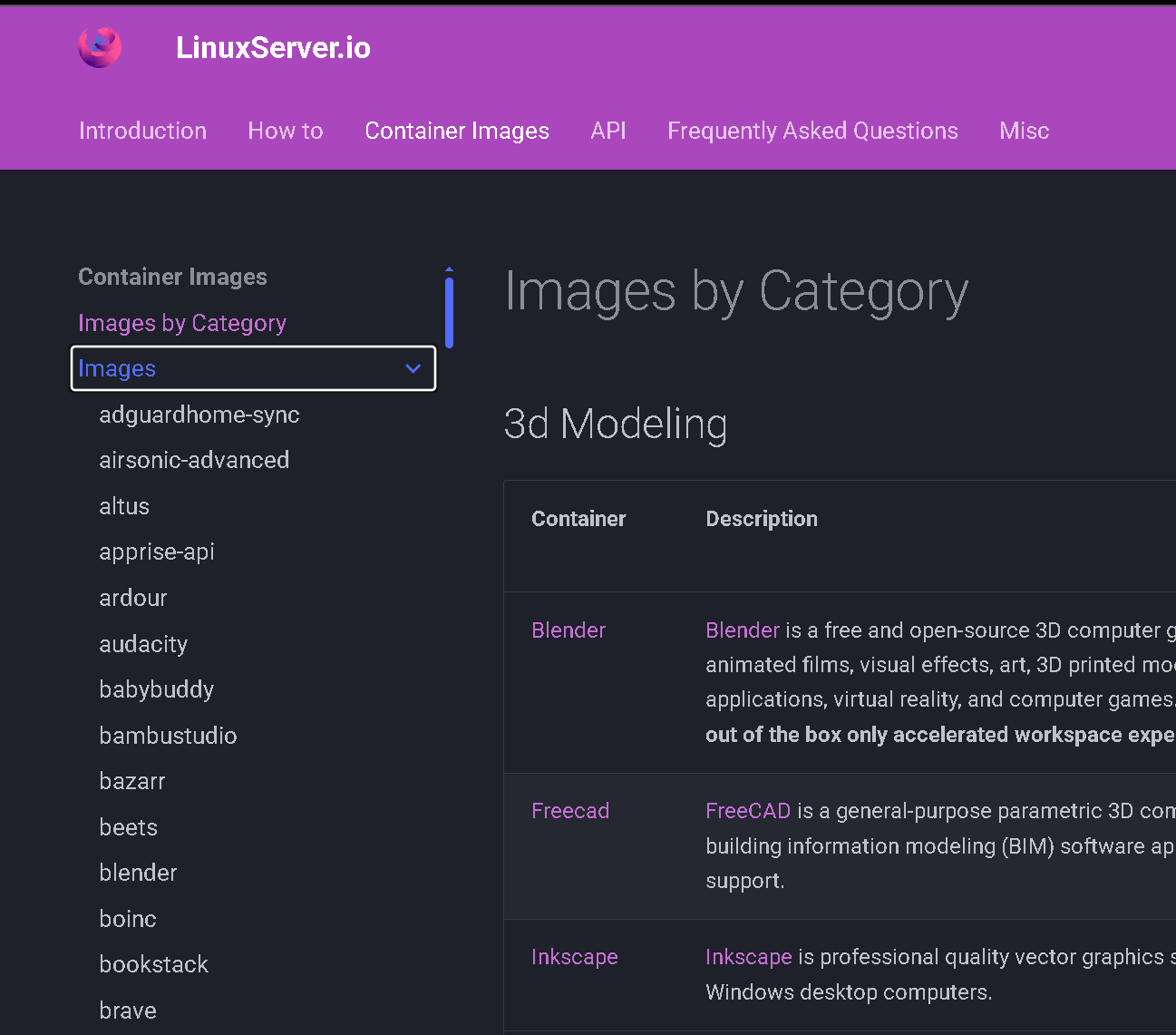Click the Description column header
The width and height of the screenshot is (1176, 1035).
pyautogui.click(x=762, y=519)
